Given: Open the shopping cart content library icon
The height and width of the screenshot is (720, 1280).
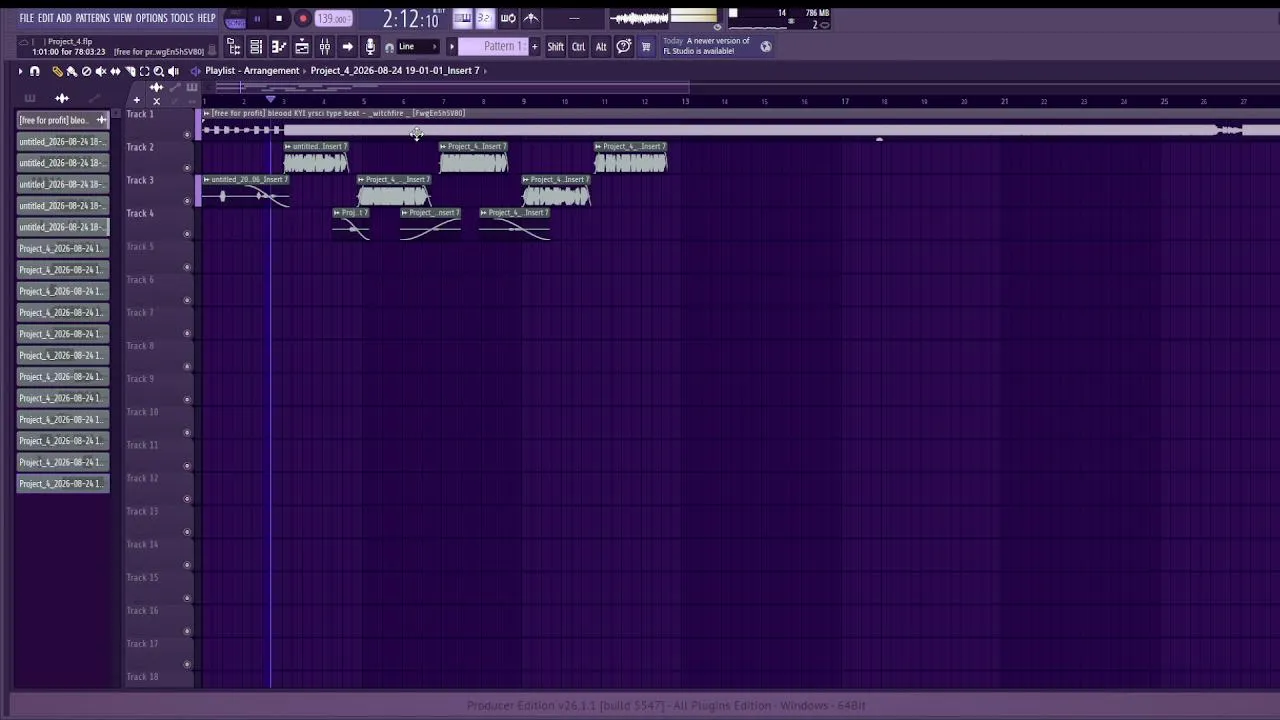Looking at the screenshot, I should pos(646,47).
